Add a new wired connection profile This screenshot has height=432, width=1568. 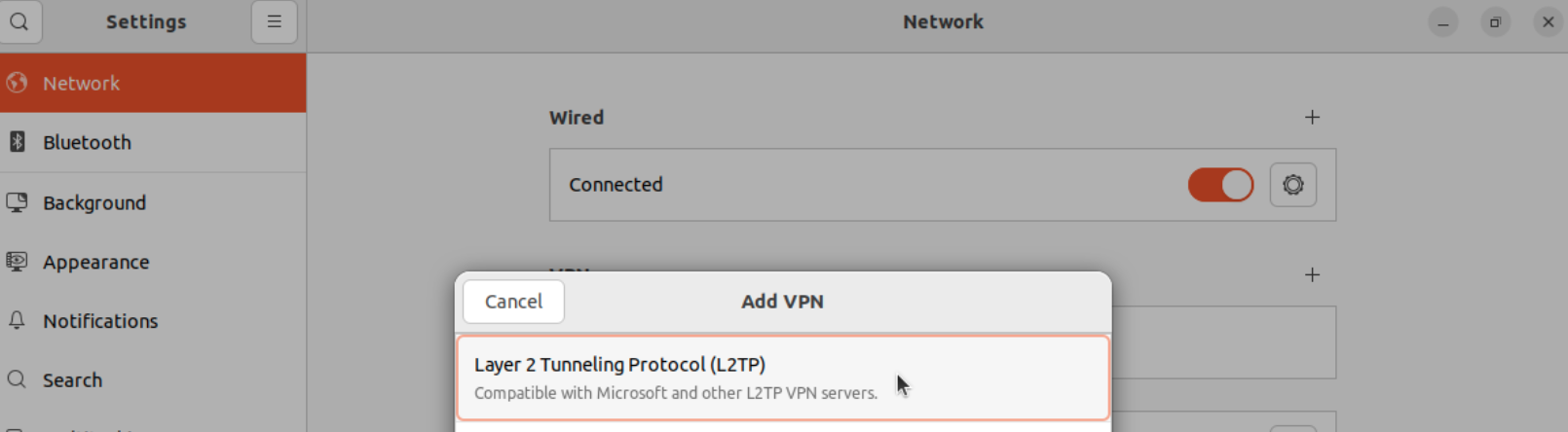click(1312, 118)
